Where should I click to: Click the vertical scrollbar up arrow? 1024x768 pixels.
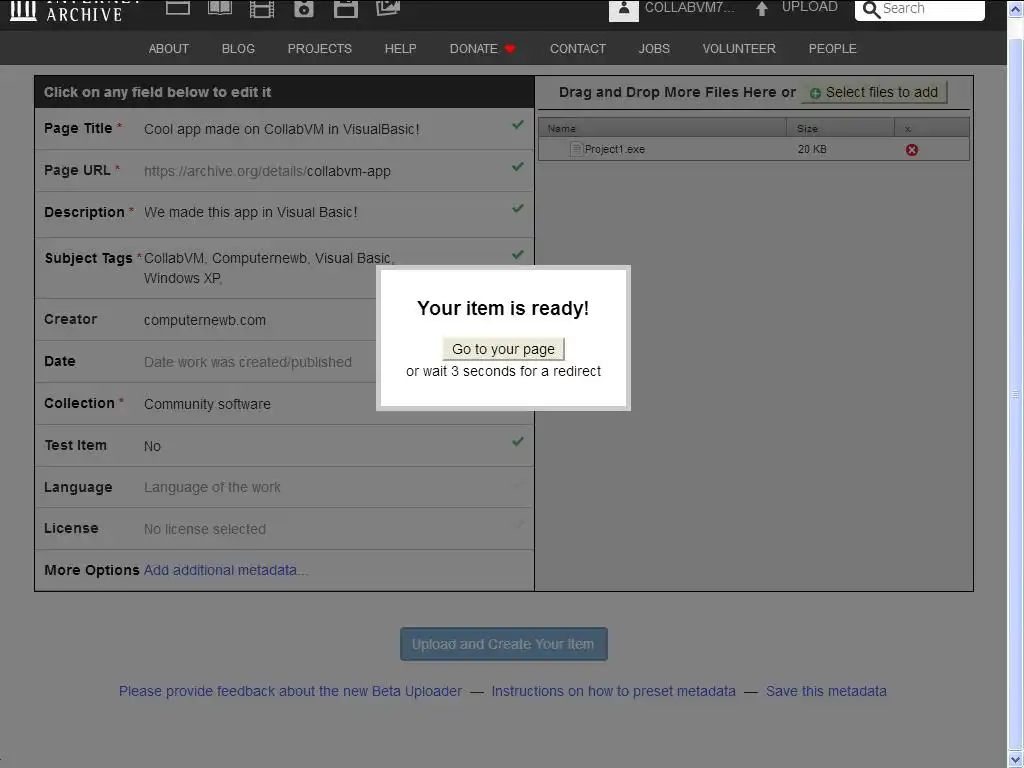(x=1016, y=9)
